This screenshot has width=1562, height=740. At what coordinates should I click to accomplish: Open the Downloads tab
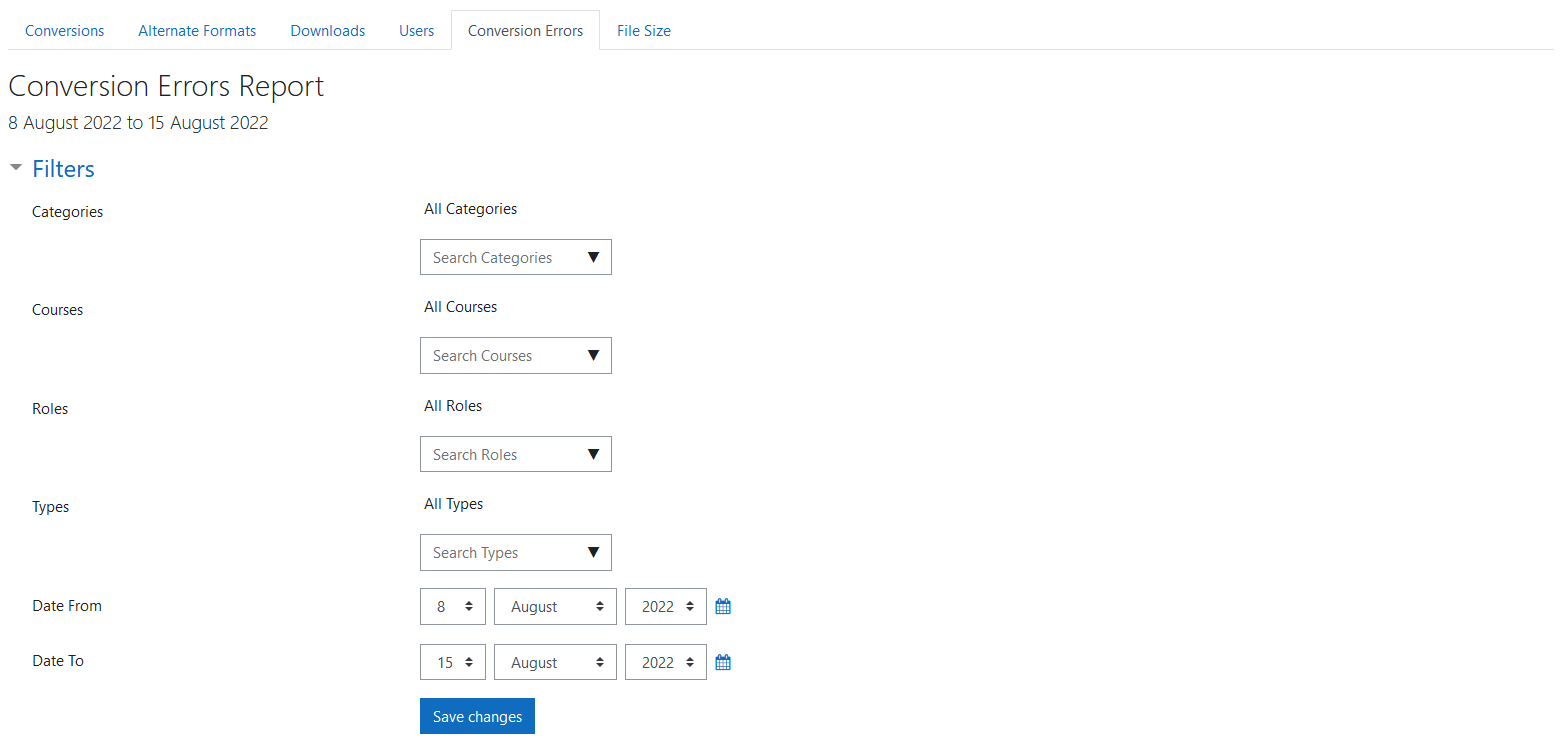[x=328, y=31]
